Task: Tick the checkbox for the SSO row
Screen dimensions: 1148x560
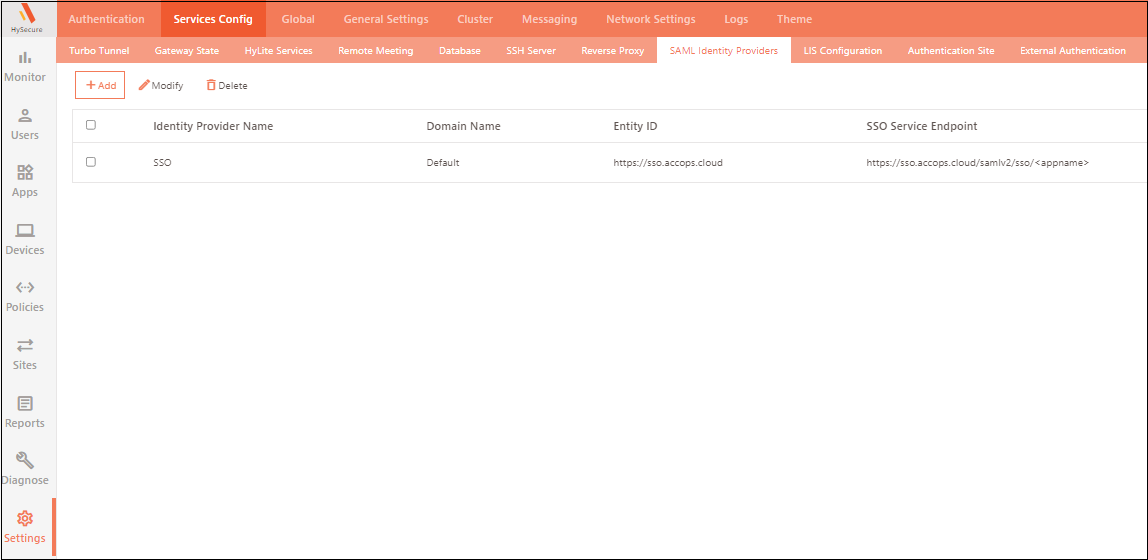Action: (x=91, y=162)
